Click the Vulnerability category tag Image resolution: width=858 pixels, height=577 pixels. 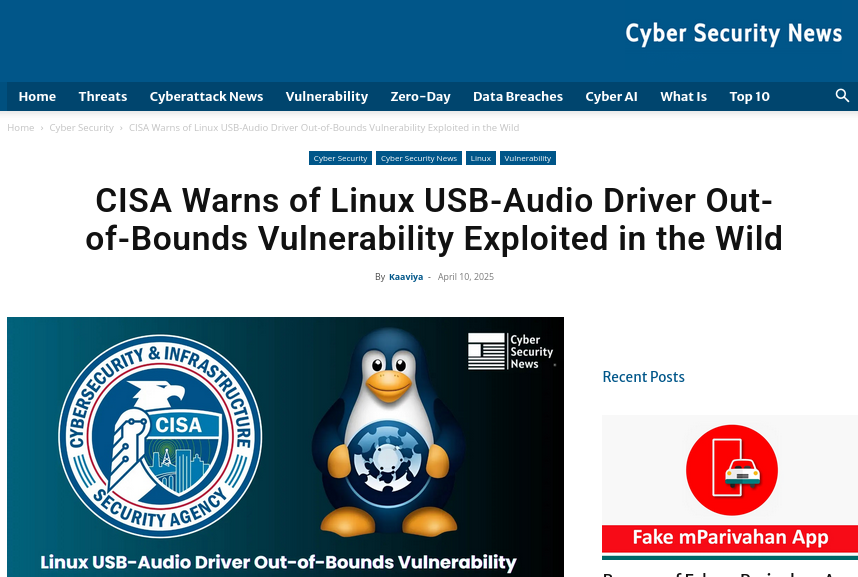527,158
